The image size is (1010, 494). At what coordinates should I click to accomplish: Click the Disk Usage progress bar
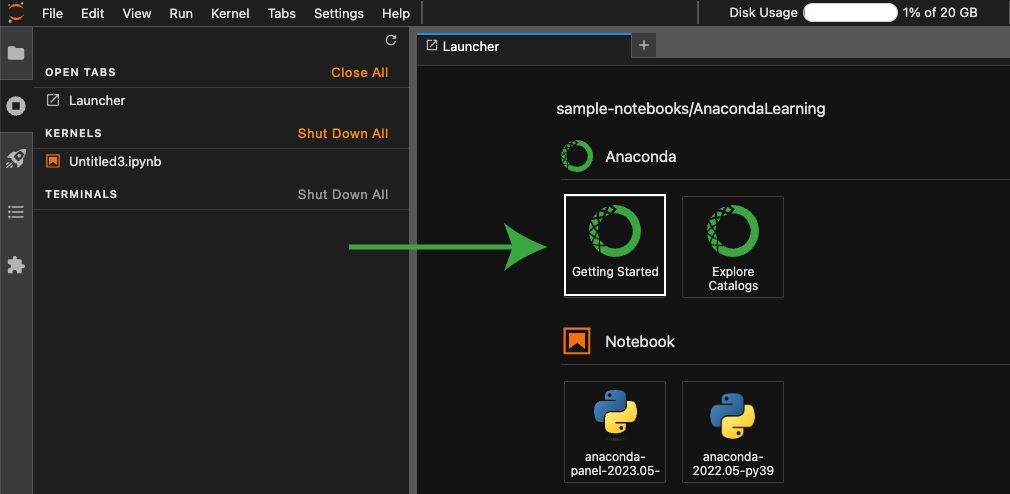[x=850, y=13]
